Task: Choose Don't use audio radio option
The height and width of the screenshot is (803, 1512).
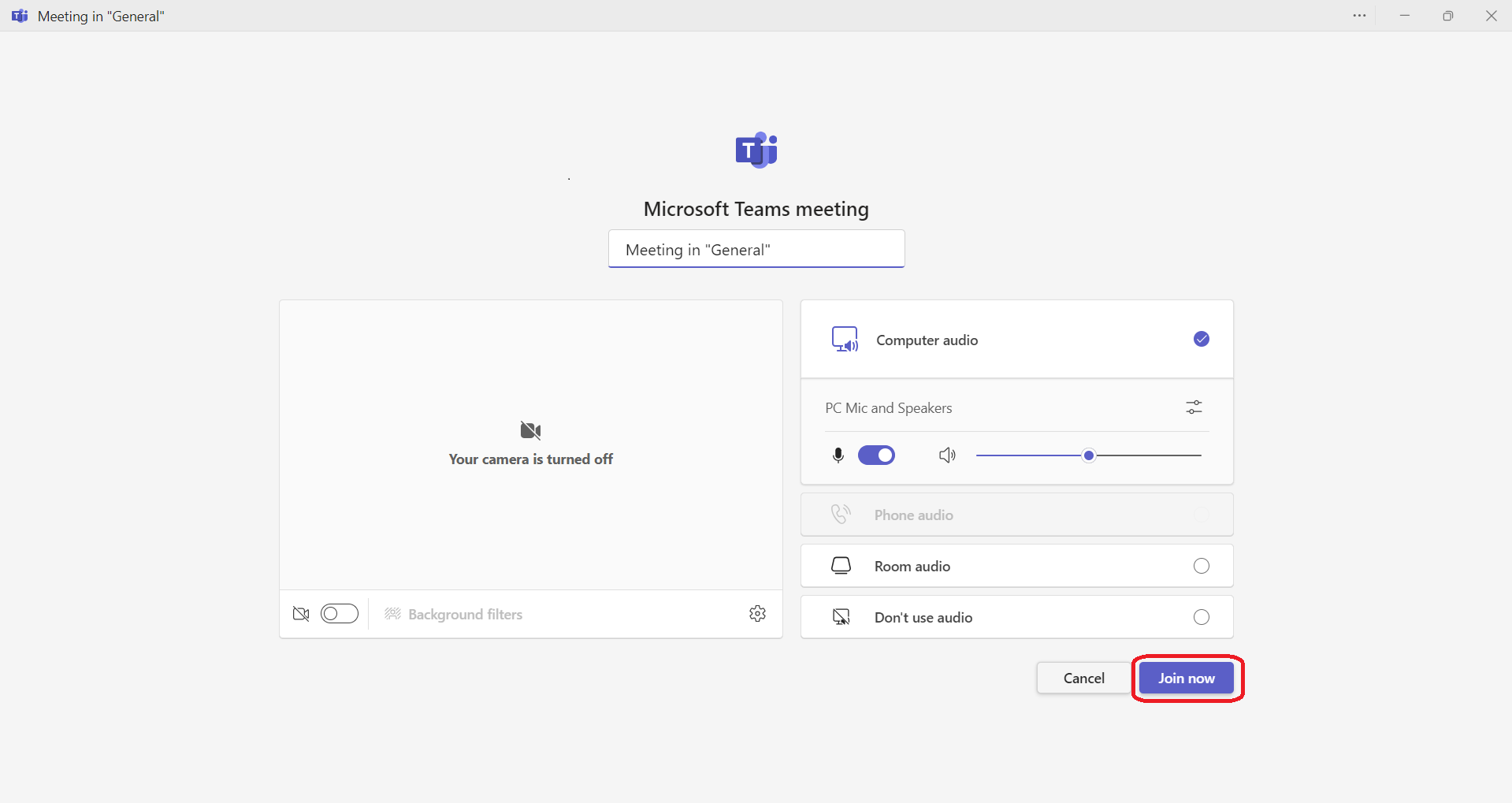Action: coord(1201,617)
